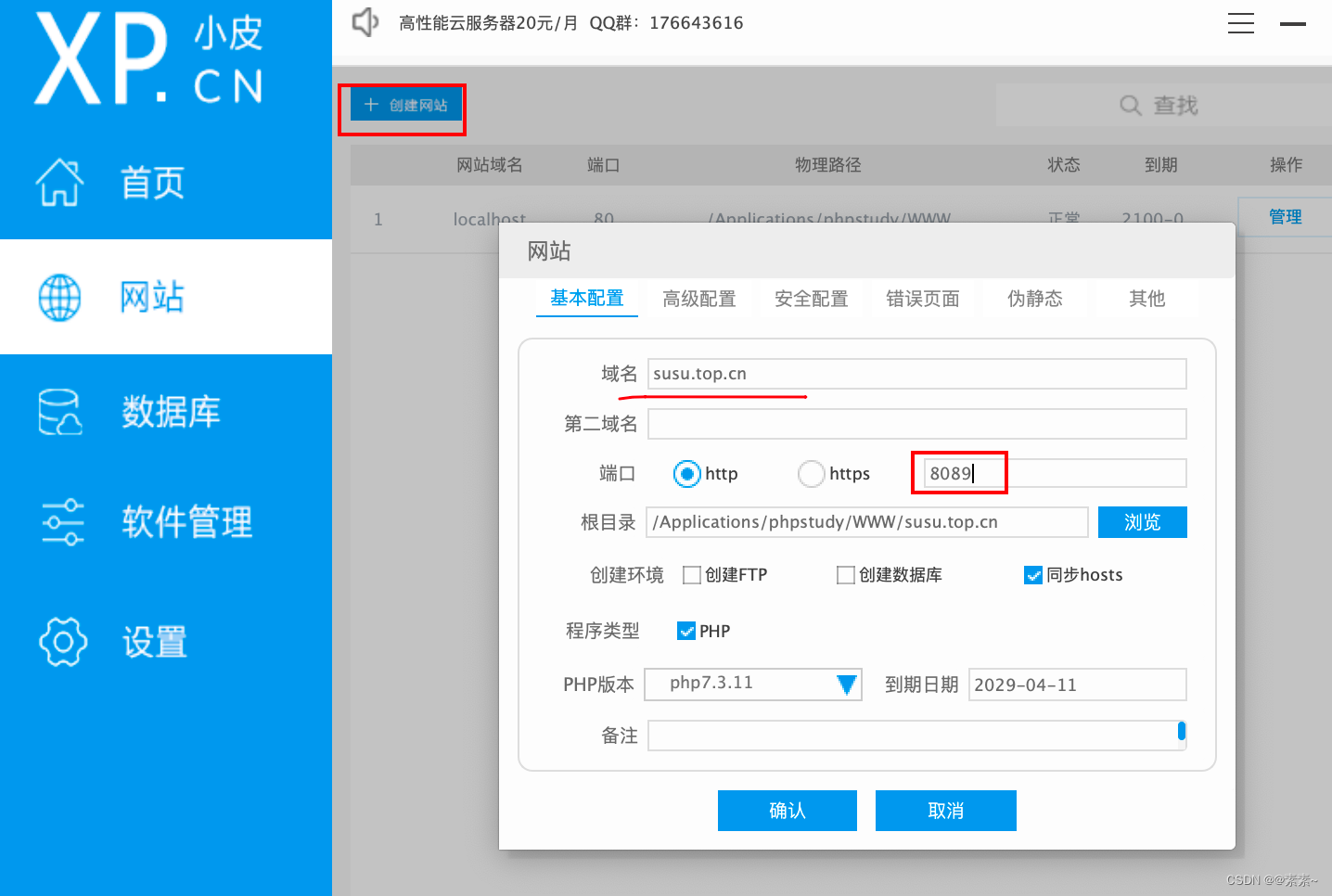Switch to 高级配置 tab

click(x=698, y=299)
